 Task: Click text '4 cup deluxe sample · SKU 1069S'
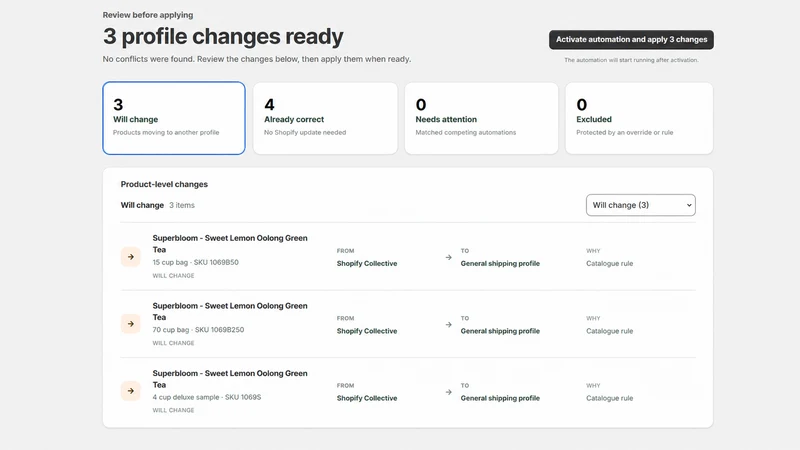click(207, 397)
